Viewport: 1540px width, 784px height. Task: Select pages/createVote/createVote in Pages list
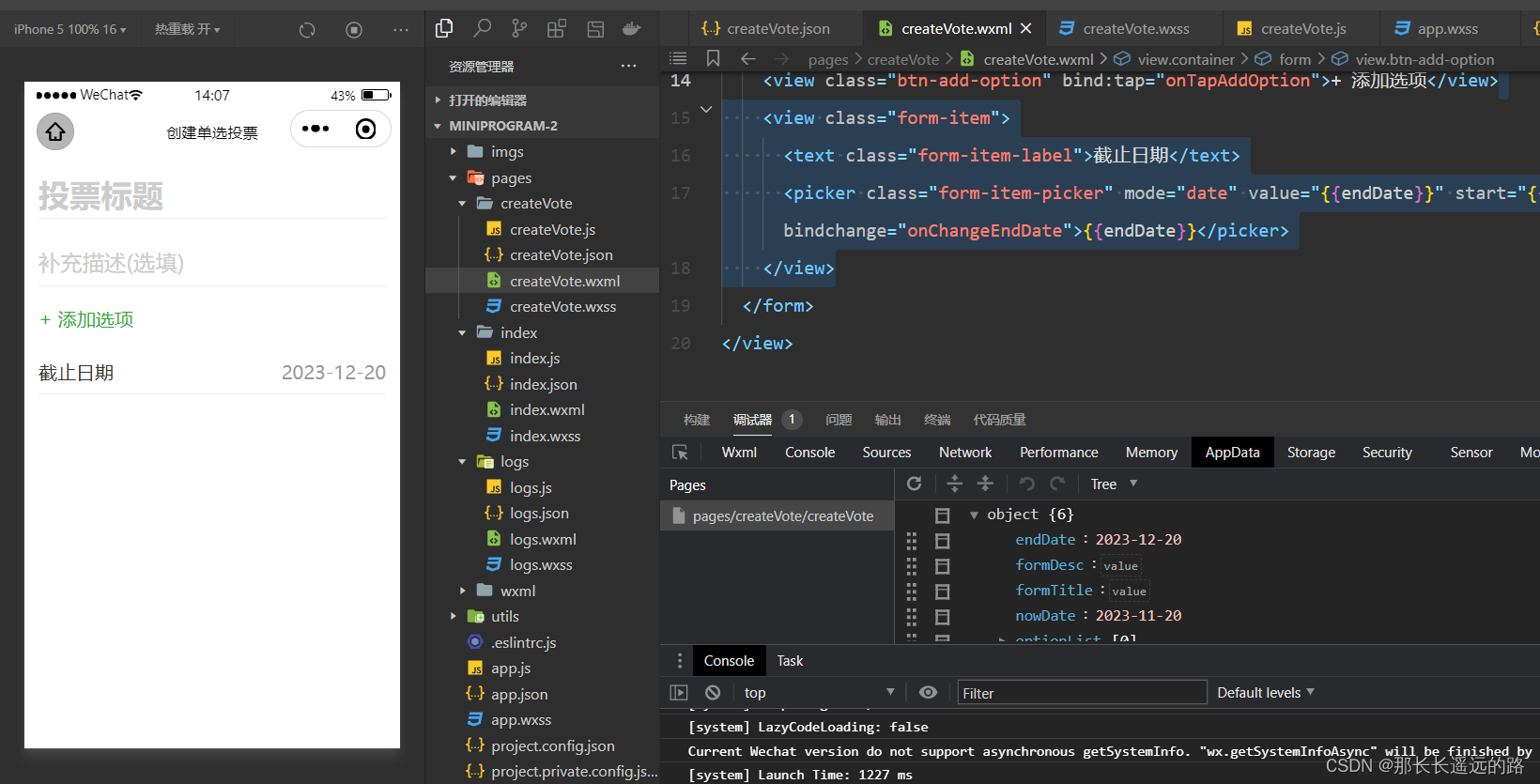777,515
